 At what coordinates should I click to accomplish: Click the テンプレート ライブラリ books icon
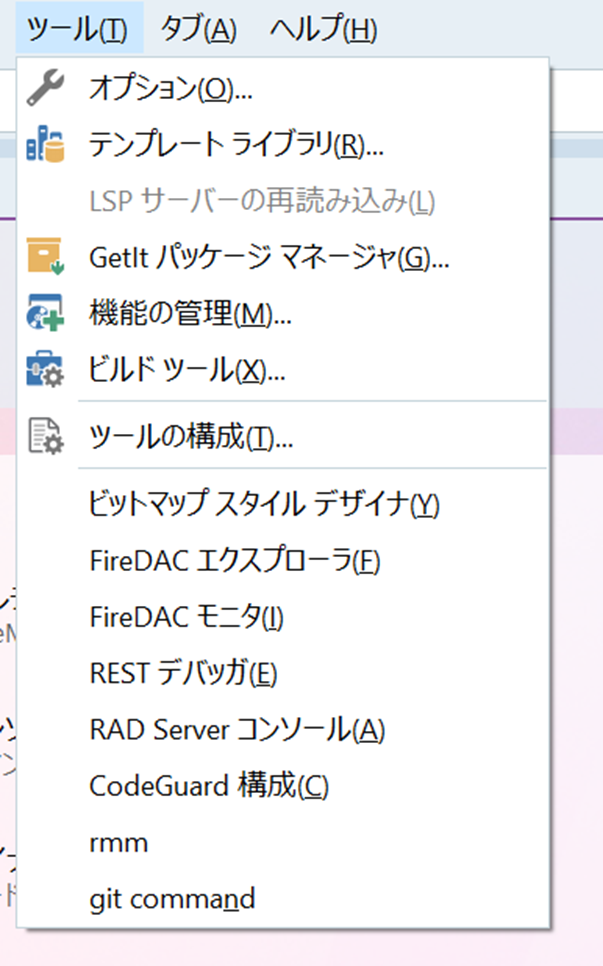(x=45, y=145)
